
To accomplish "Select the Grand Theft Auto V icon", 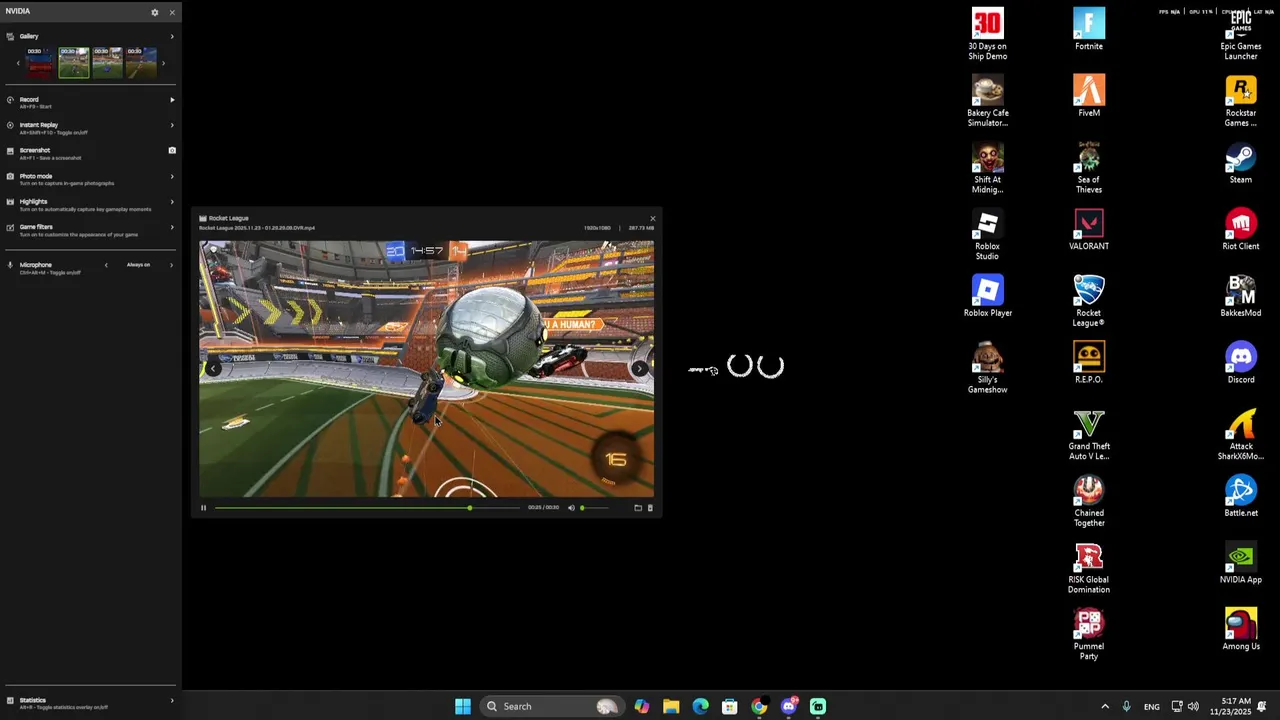I will [1089, 434].
